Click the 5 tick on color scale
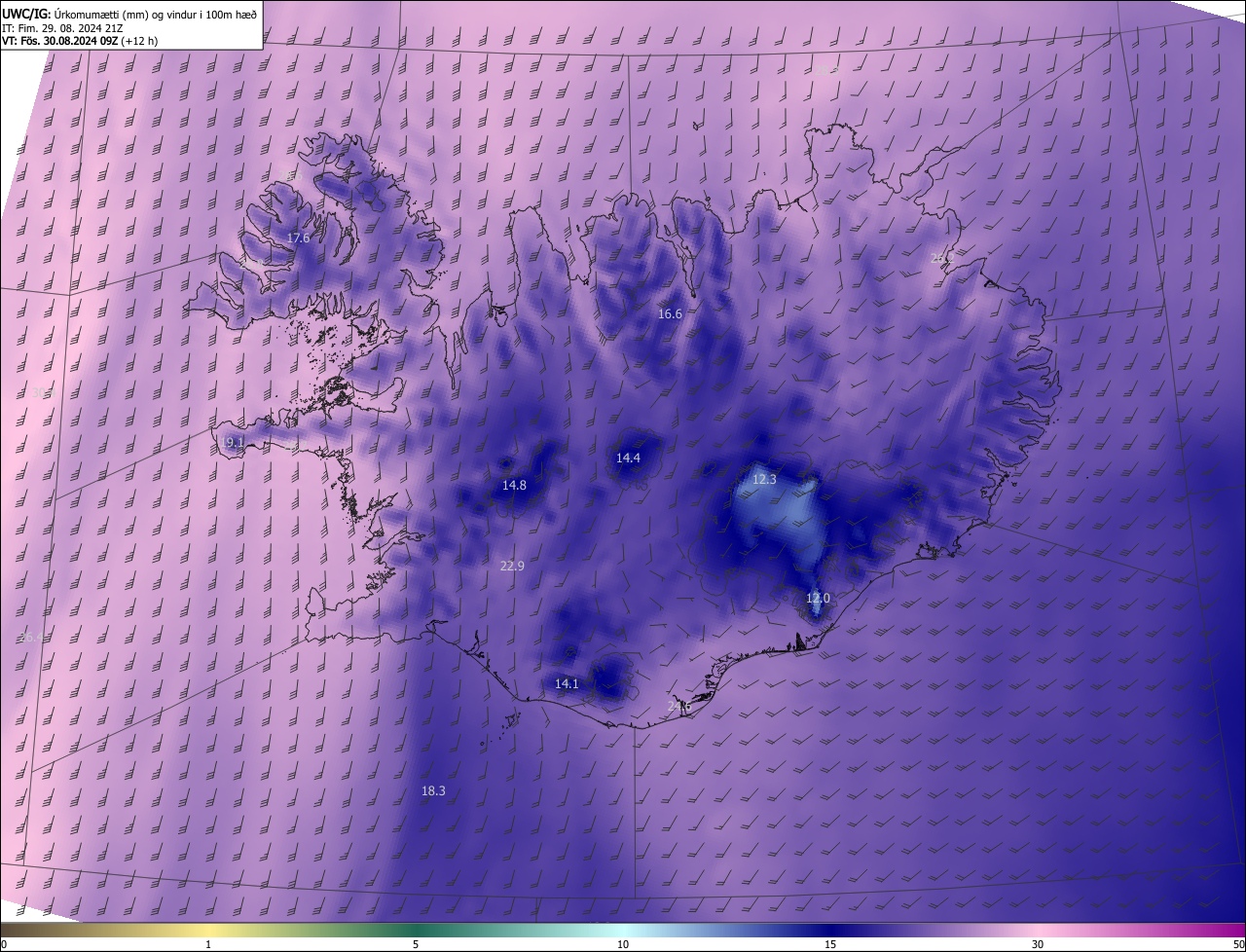 416,944
